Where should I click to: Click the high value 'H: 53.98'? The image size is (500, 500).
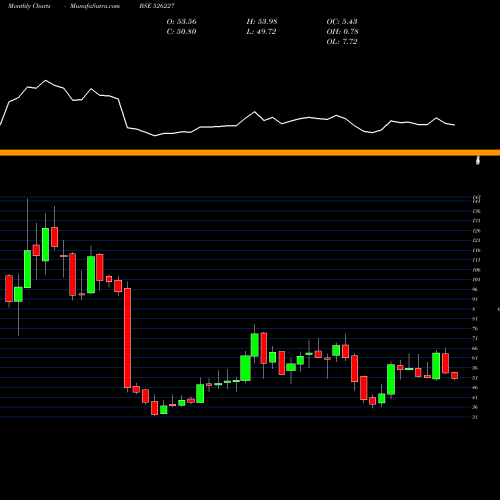pos(262,22)
